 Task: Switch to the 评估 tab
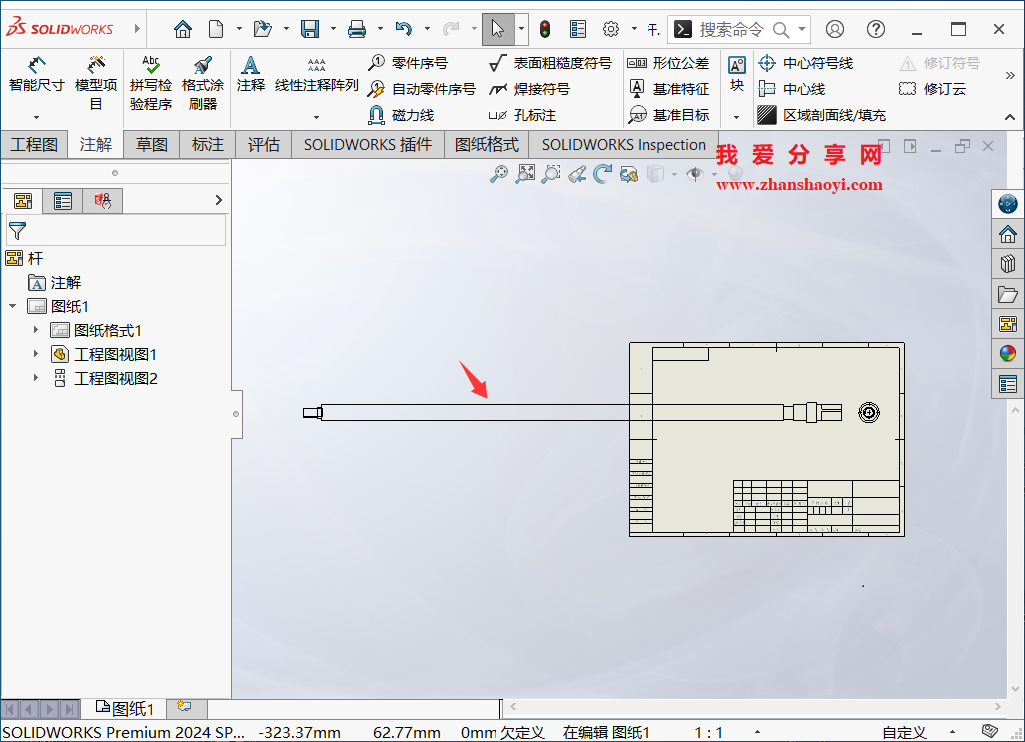click(x=263, y=144)
